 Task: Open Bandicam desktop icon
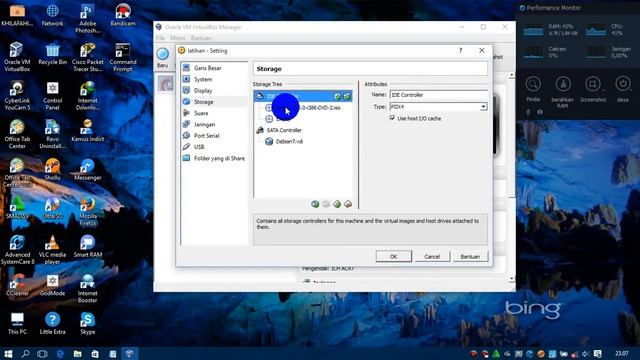click(123, 15)
